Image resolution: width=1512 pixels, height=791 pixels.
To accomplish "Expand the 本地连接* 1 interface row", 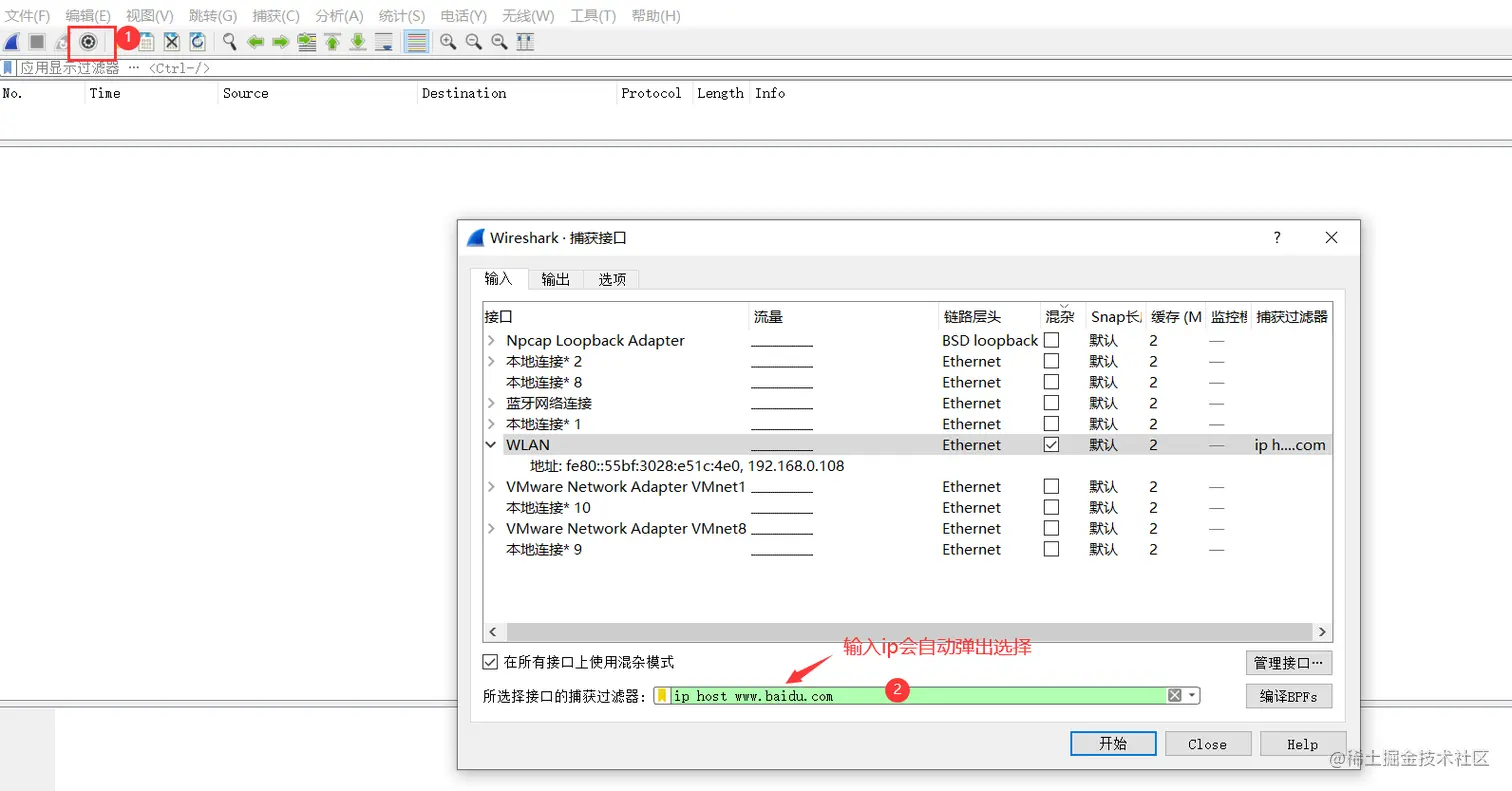I will pos(491,424).
